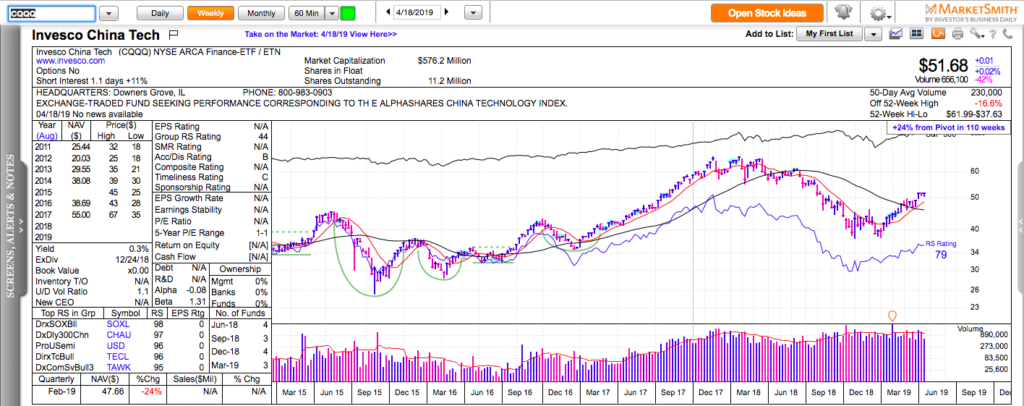Open the symbol history dropdown arrow
This screenshot has width=1024, height=406.
coord(109,13)
